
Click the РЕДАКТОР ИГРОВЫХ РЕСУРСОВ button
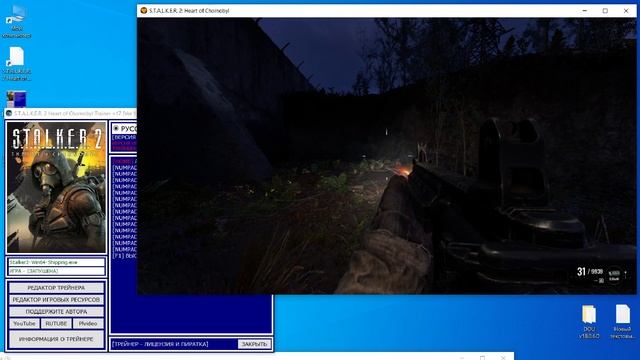56,300
